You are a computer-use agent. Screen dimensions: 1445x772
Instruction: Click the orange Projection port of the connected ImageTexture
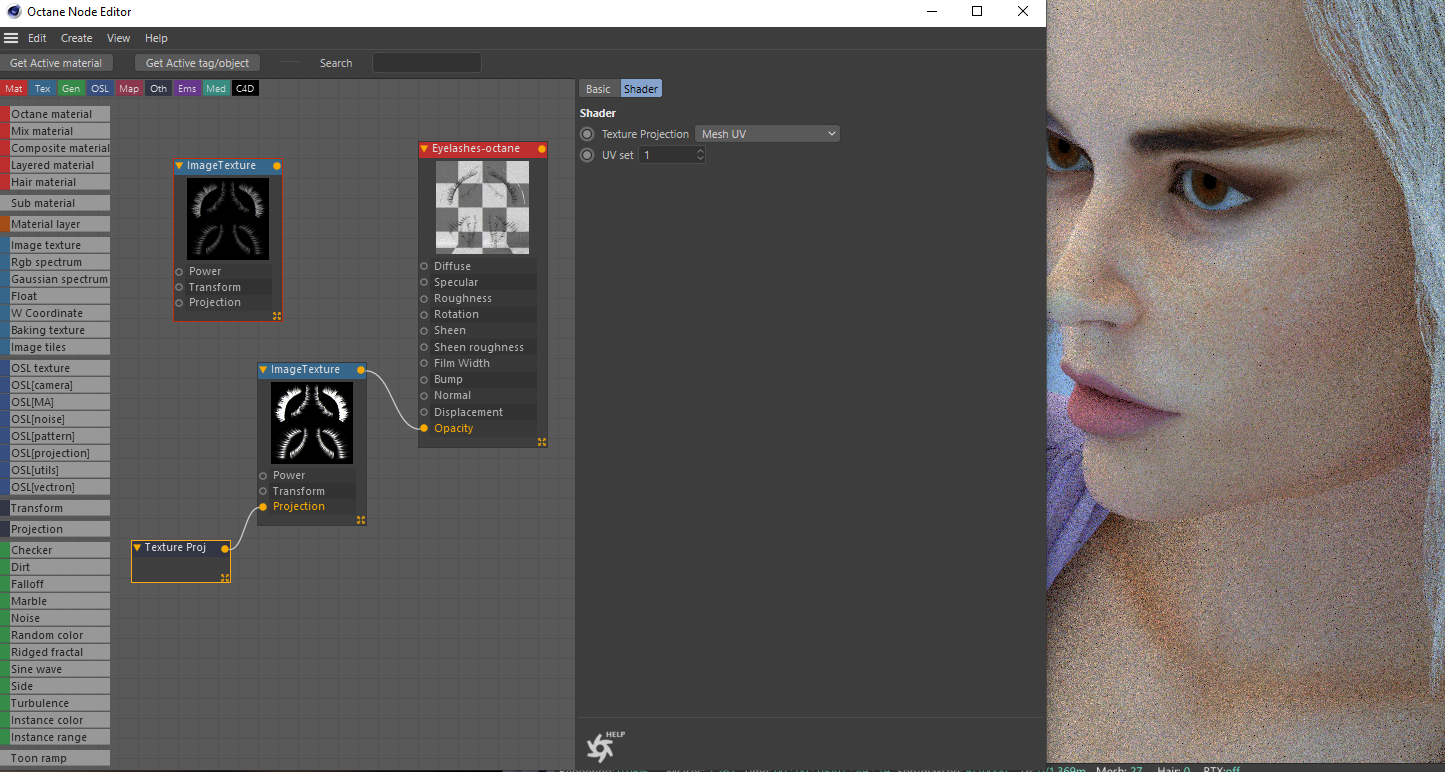pyautogui.click(x=263, y=507)
